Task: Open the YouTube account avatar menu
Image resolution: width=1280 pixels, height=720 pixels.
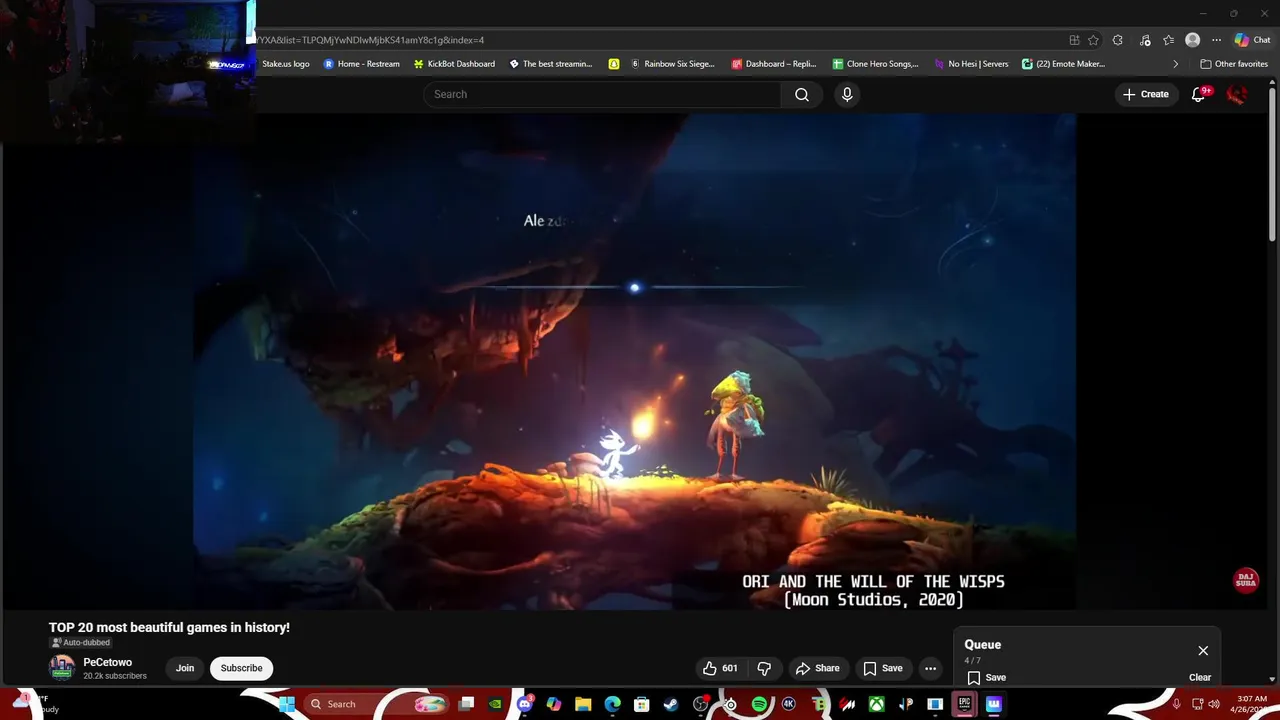Action: click(x=1237, y=94)
